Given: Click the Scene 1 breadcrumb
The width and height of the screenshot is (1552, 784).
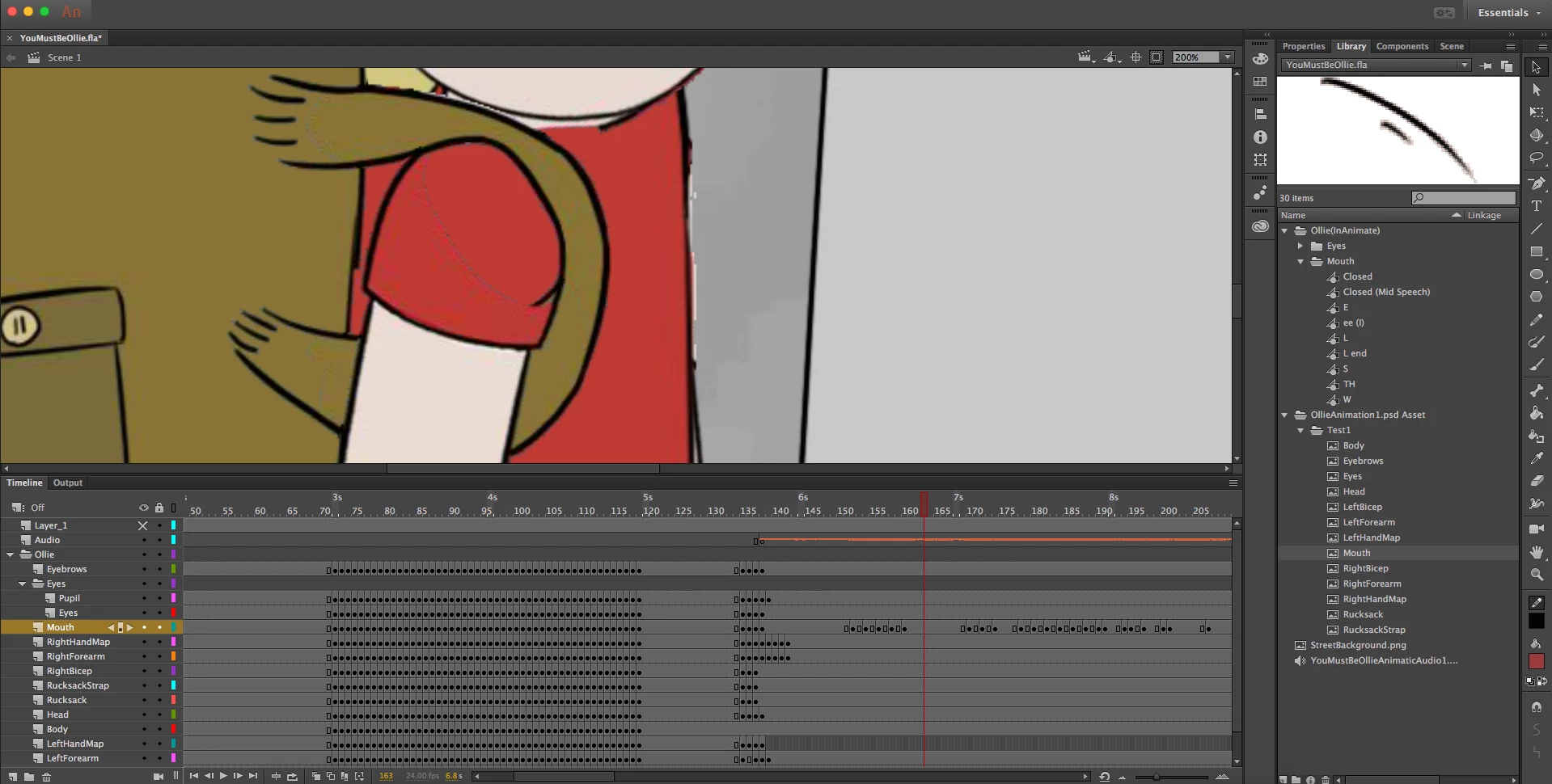Looking at the screenshot, I should tap(64, 57).
